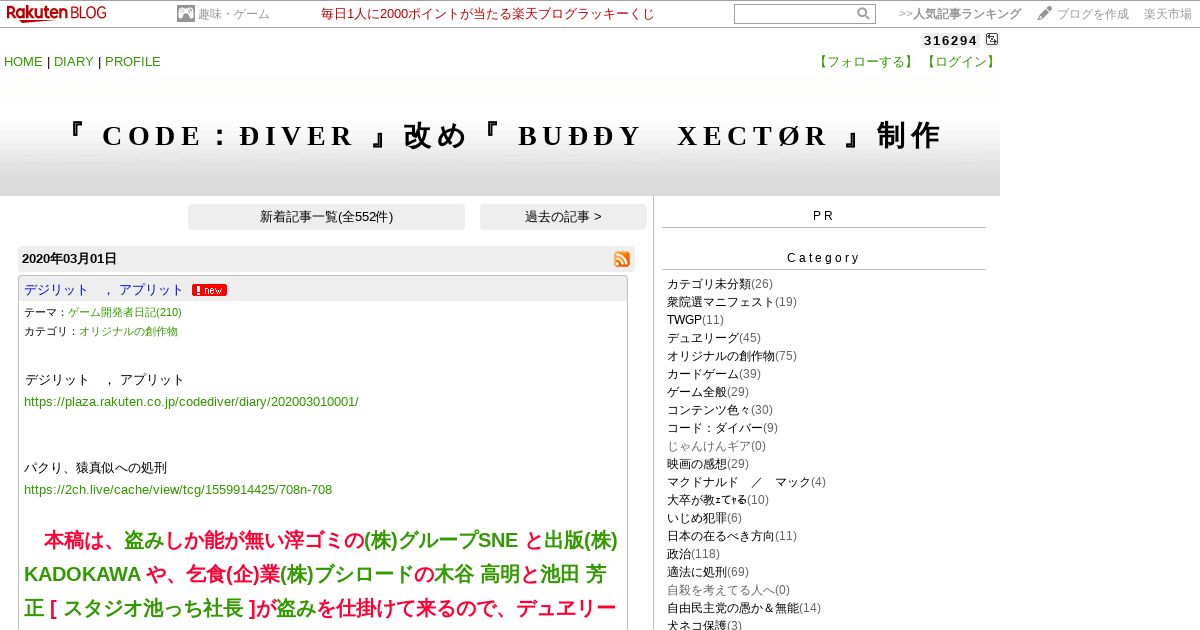
Task: Click the hobby/game genre icon
Action: (x=186, y=14)
